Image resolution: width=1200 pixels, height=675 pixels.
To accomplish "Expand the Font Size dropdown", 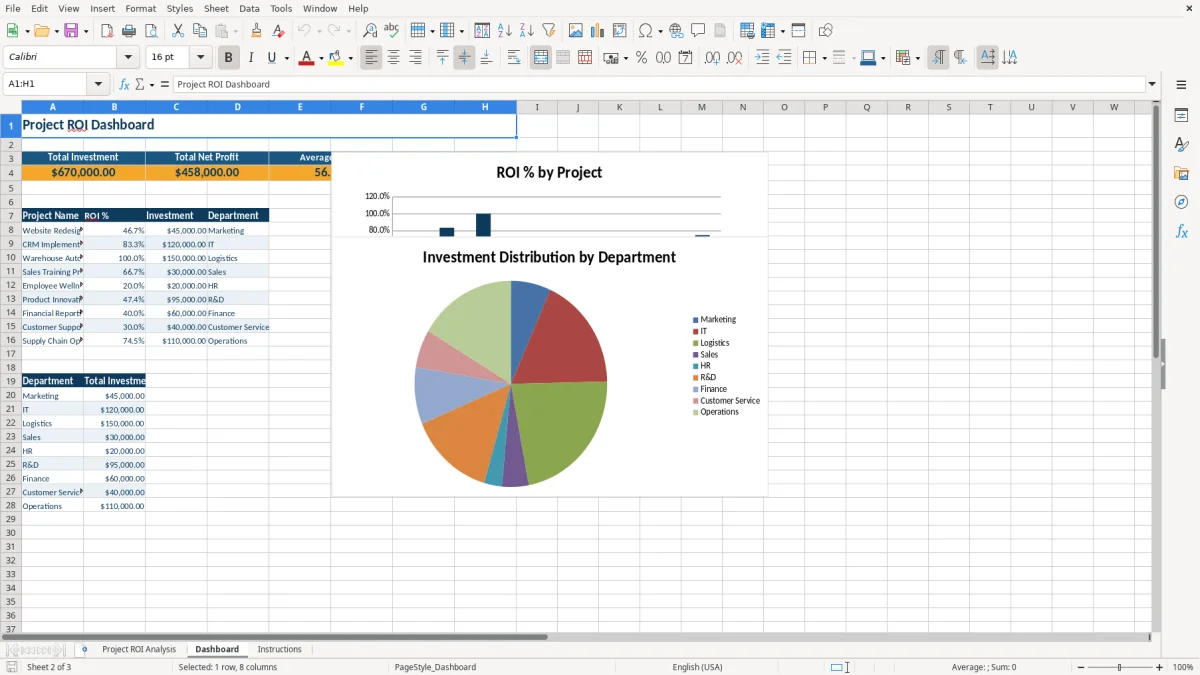I will (x=200, y=58).
